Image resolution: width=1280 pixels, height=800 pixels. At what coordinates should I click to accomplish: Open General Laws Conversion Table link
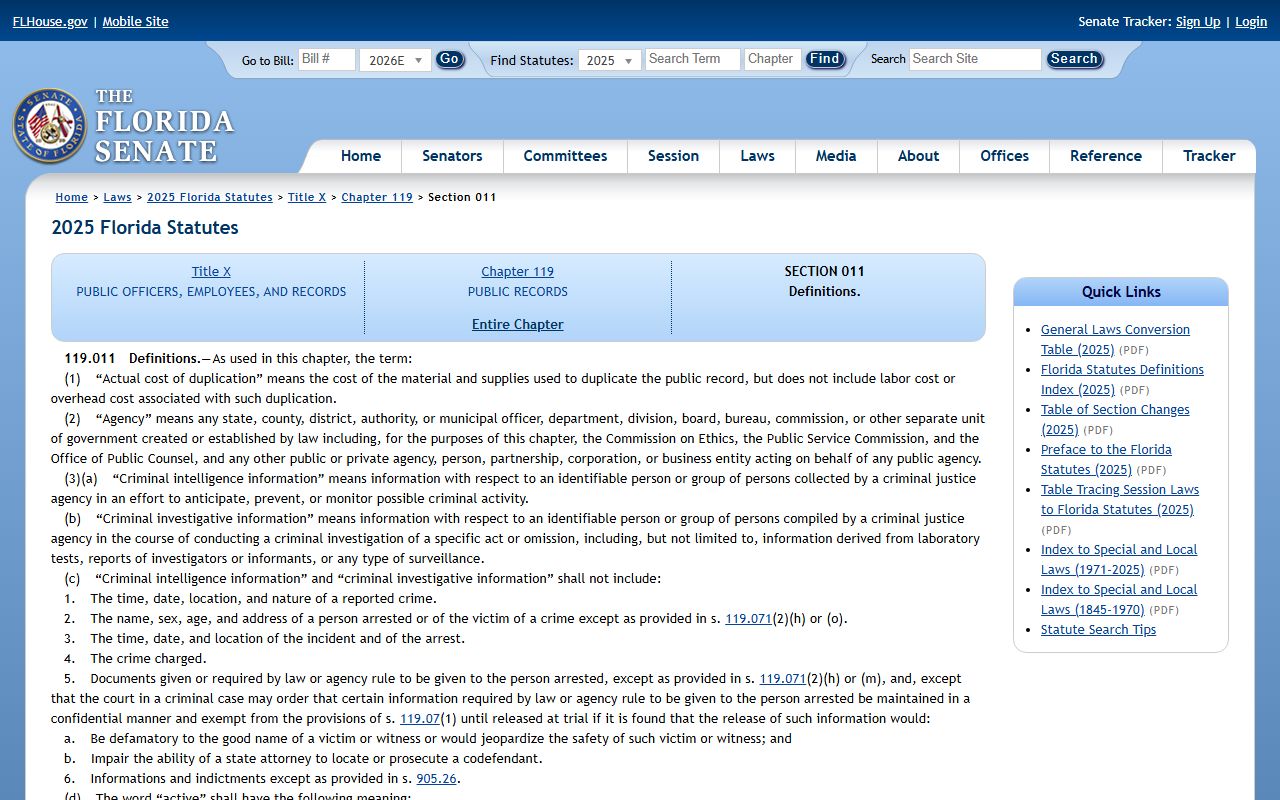(x=1115, y=339)
